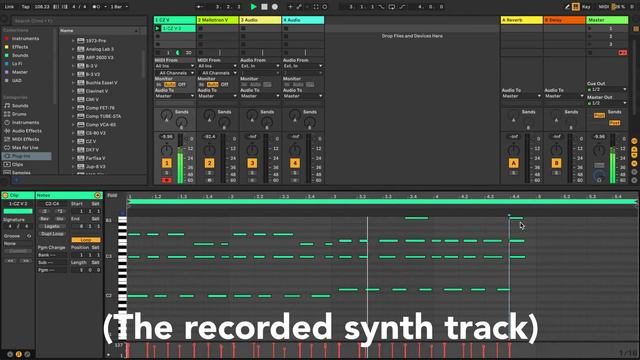Select the 3 Audio track header
This screenshot has width=640, height=360.
click(x=260, y=20)
